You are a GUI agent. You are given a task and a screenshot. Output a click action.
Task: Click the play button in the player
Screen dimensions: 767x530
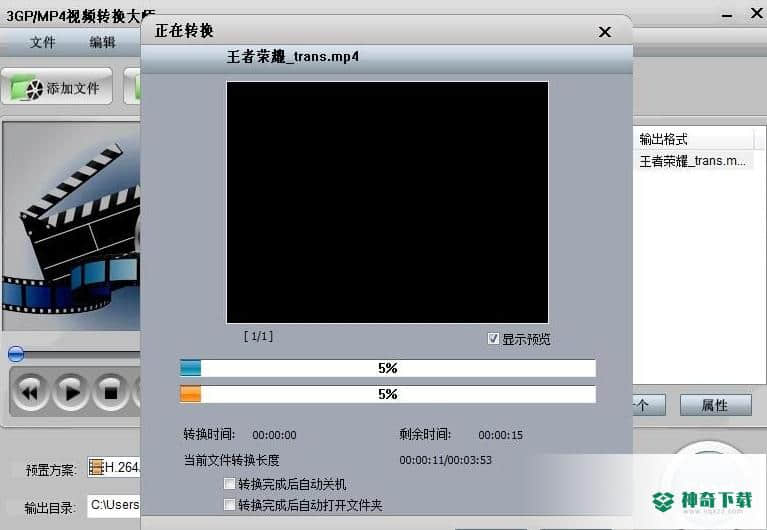tap(71, 392)
